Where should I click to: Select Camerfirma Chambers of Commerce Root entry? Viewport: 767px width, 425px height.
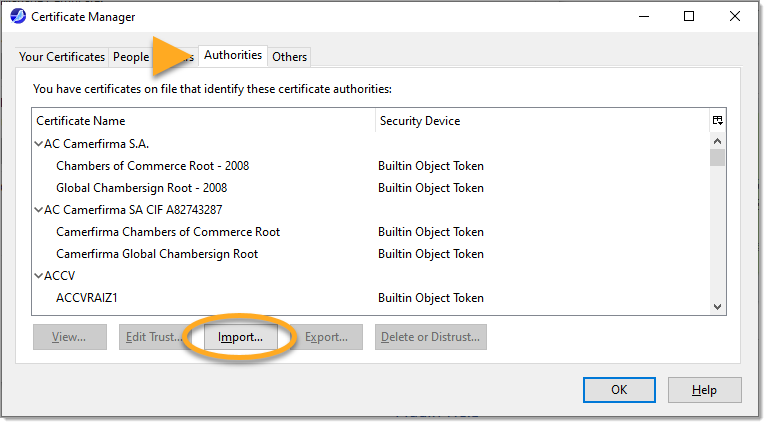167,232
